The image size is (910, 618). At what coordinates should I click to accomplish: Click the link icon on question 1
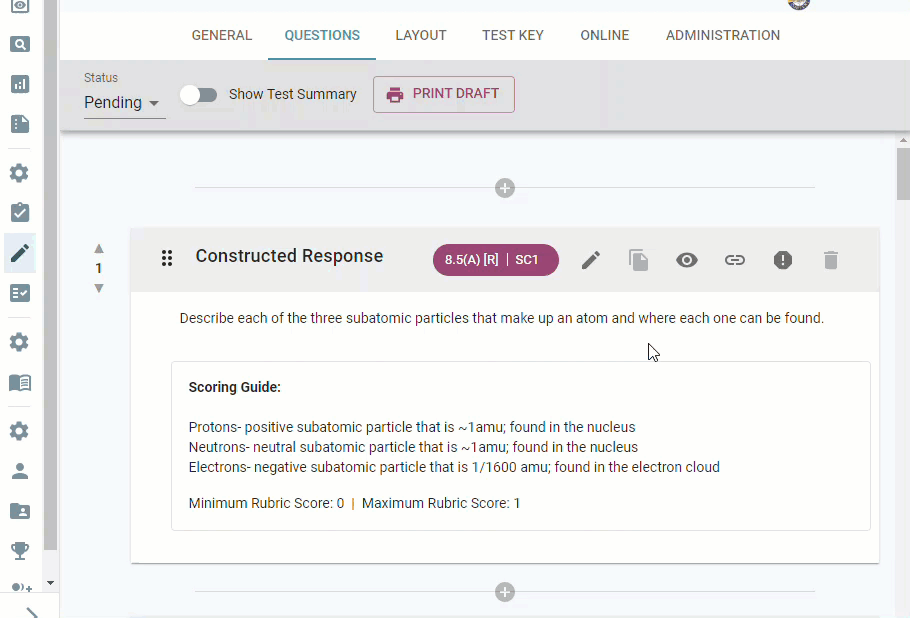click(x=735, y=260)
